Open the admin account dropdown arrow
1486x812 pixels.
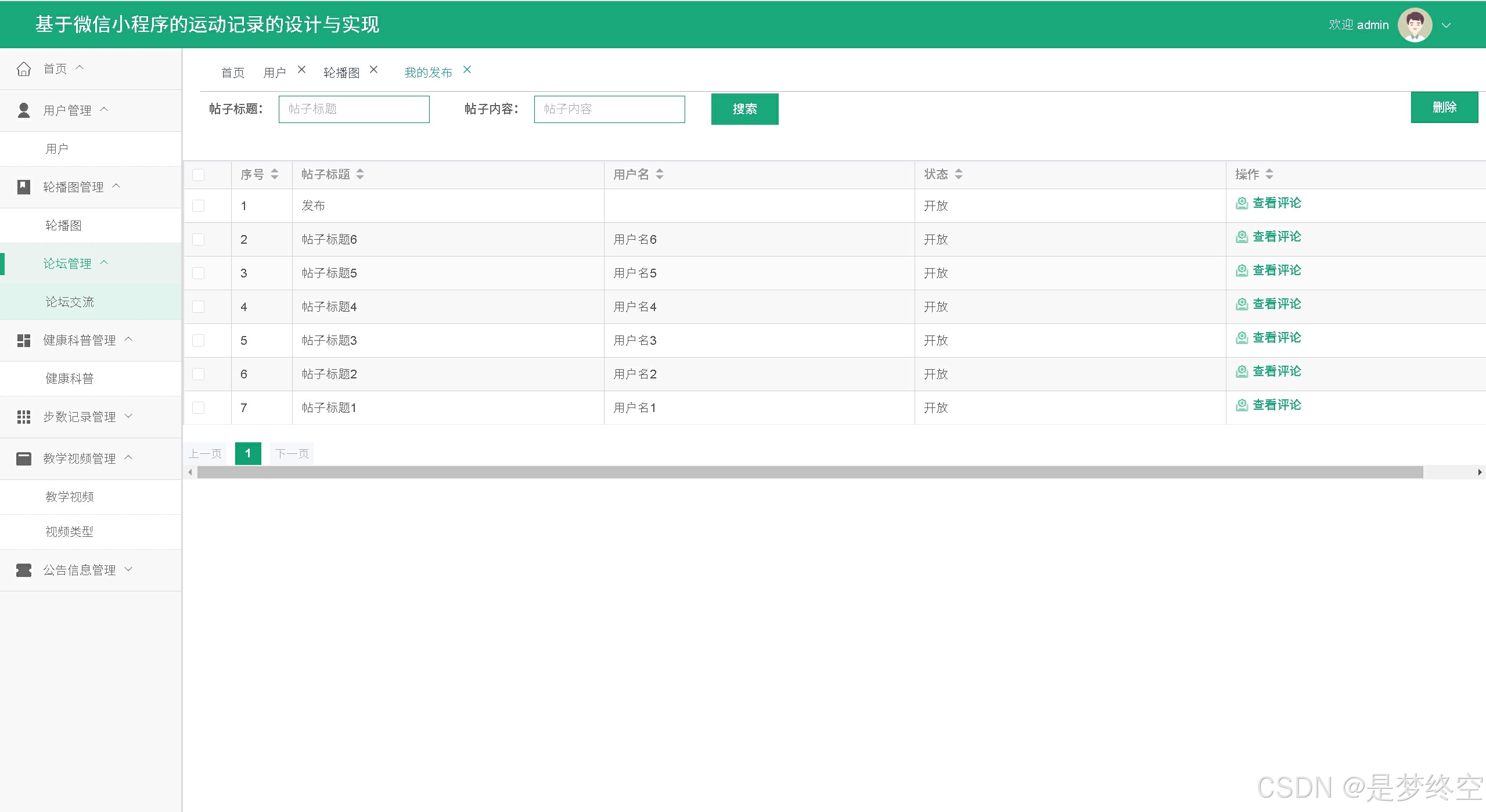[x=1447, y=26]
